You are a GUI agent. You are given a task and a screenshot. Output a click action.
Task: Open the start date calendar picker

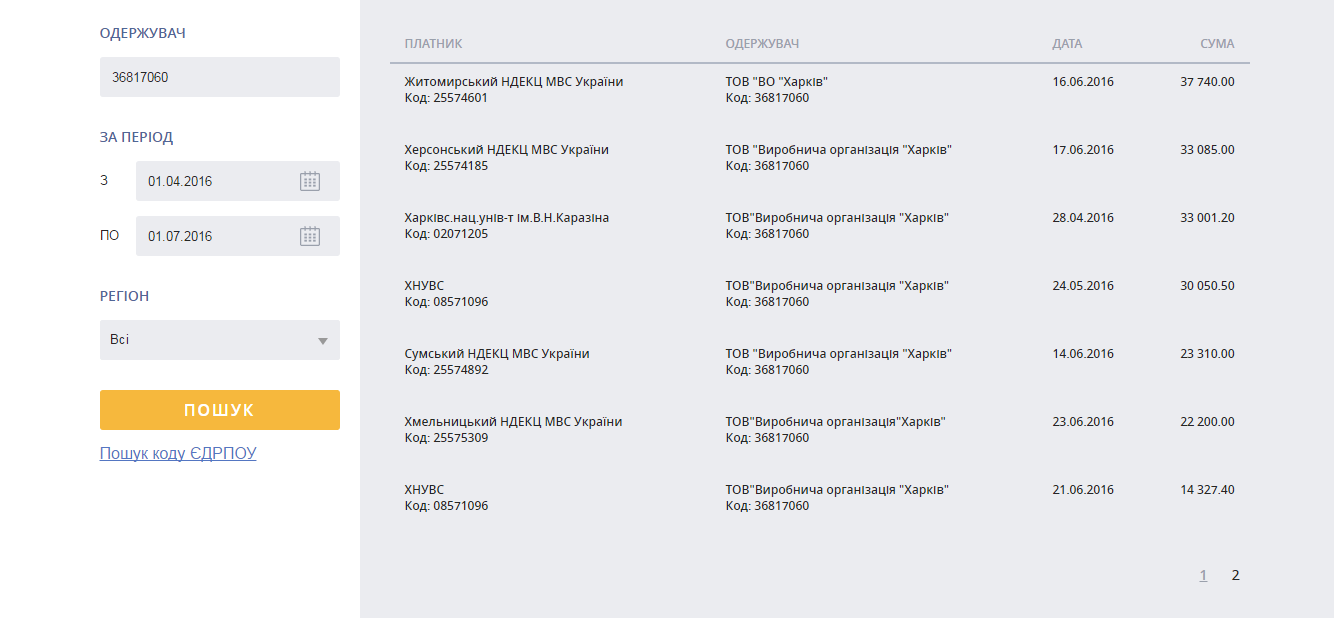(x=310, y=181)
